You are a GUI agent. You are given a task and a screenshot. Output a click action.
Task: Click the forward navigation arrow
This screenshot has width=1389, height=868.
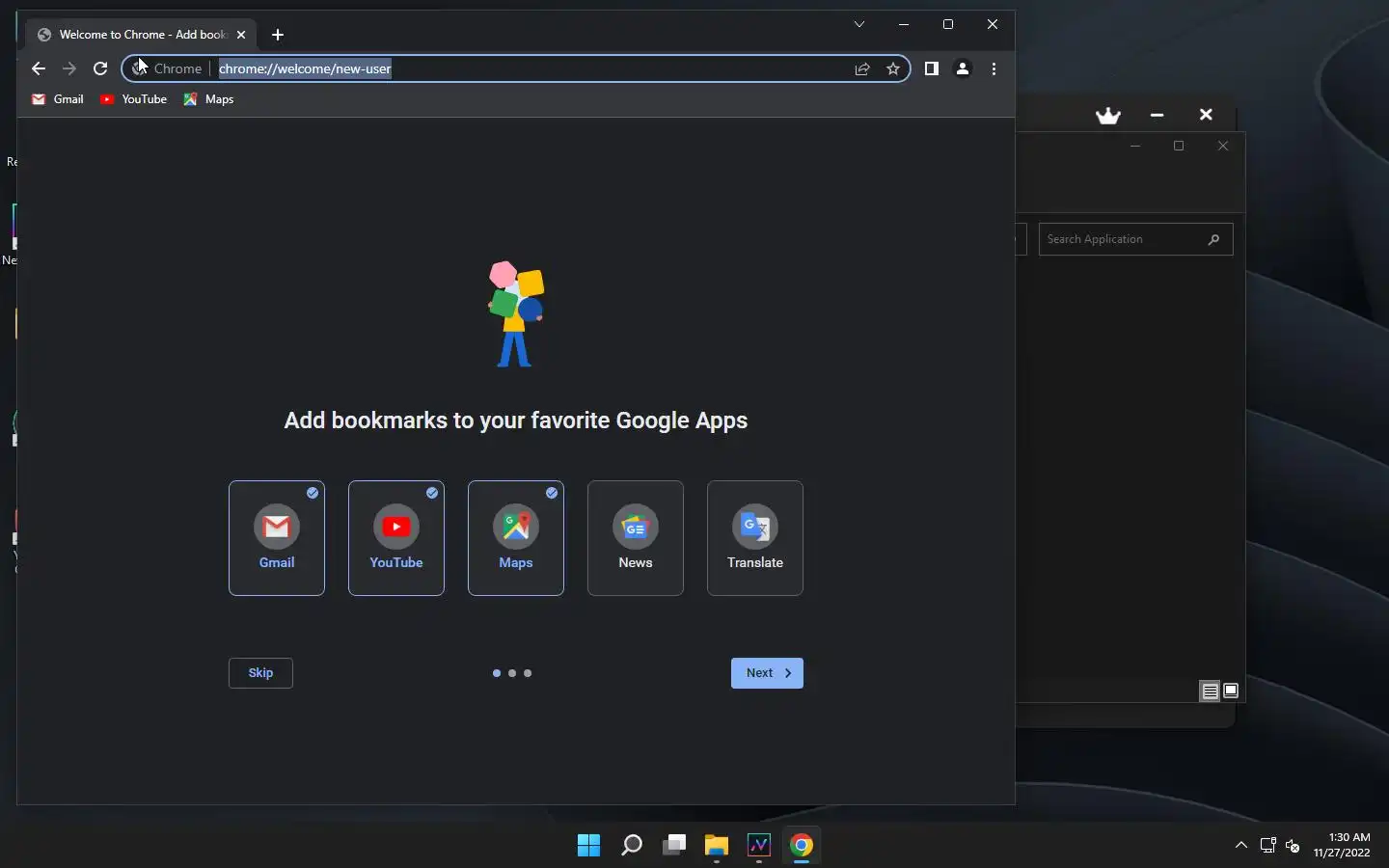pyautogui.click(x=68, y=68)
